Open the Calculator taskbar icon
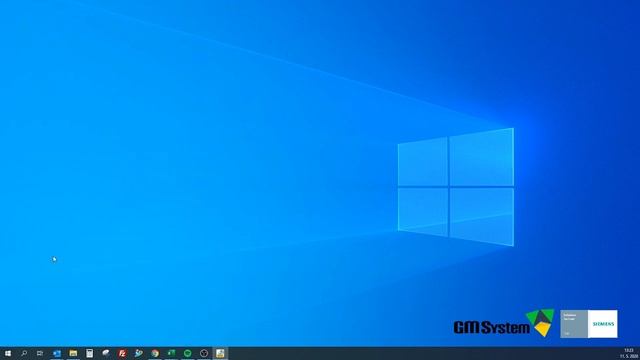This screenshot has width=640, height=360. click(x=89, y=353)
